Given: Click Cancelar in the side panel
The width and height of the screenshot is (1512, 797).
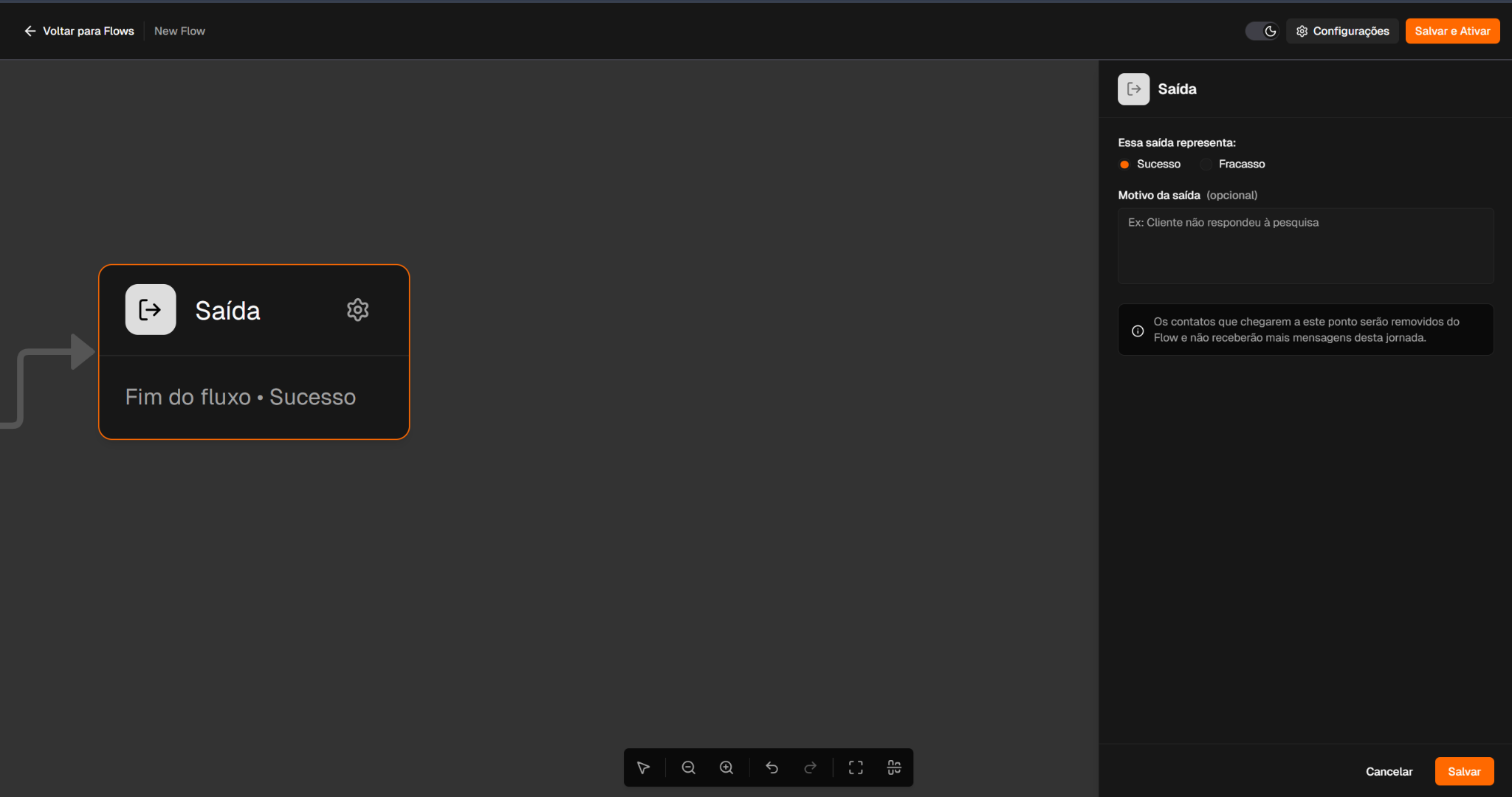Looking at the screenshot, I should (x=1389, y=771).
